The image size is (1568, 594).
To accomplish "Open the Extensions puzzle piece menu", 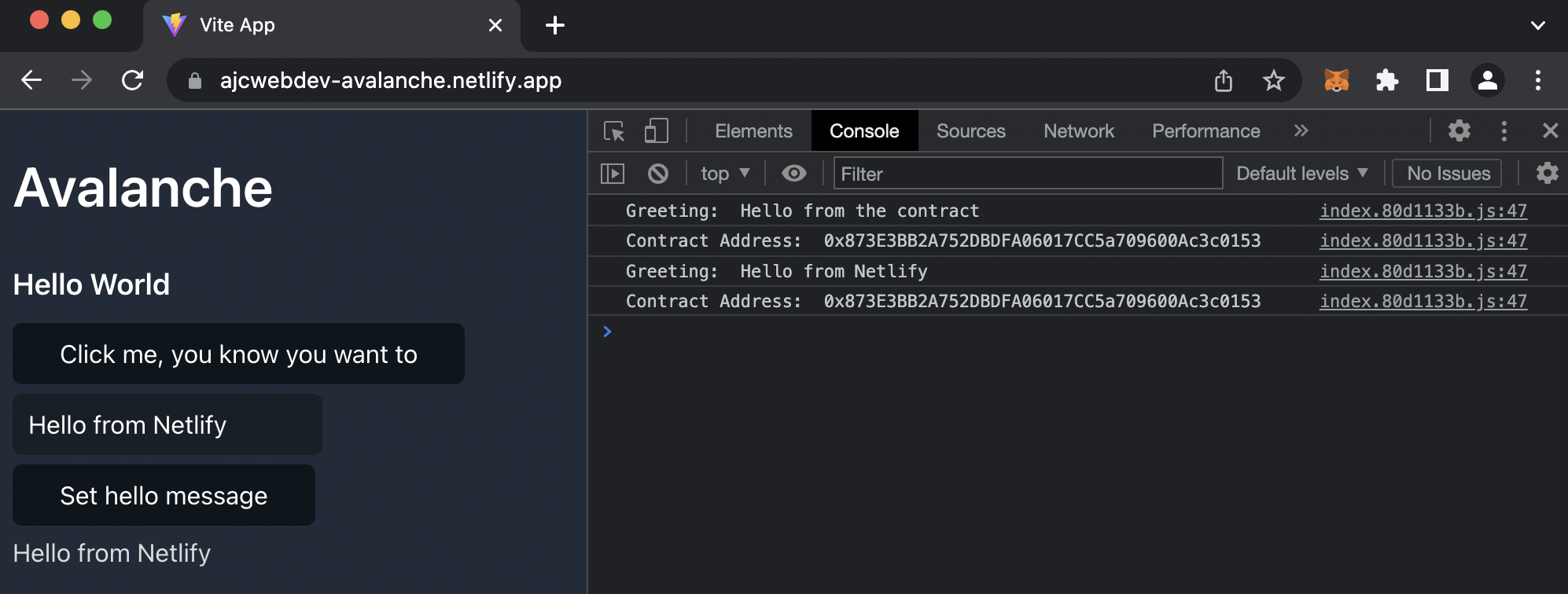I will click(1386, 80).
